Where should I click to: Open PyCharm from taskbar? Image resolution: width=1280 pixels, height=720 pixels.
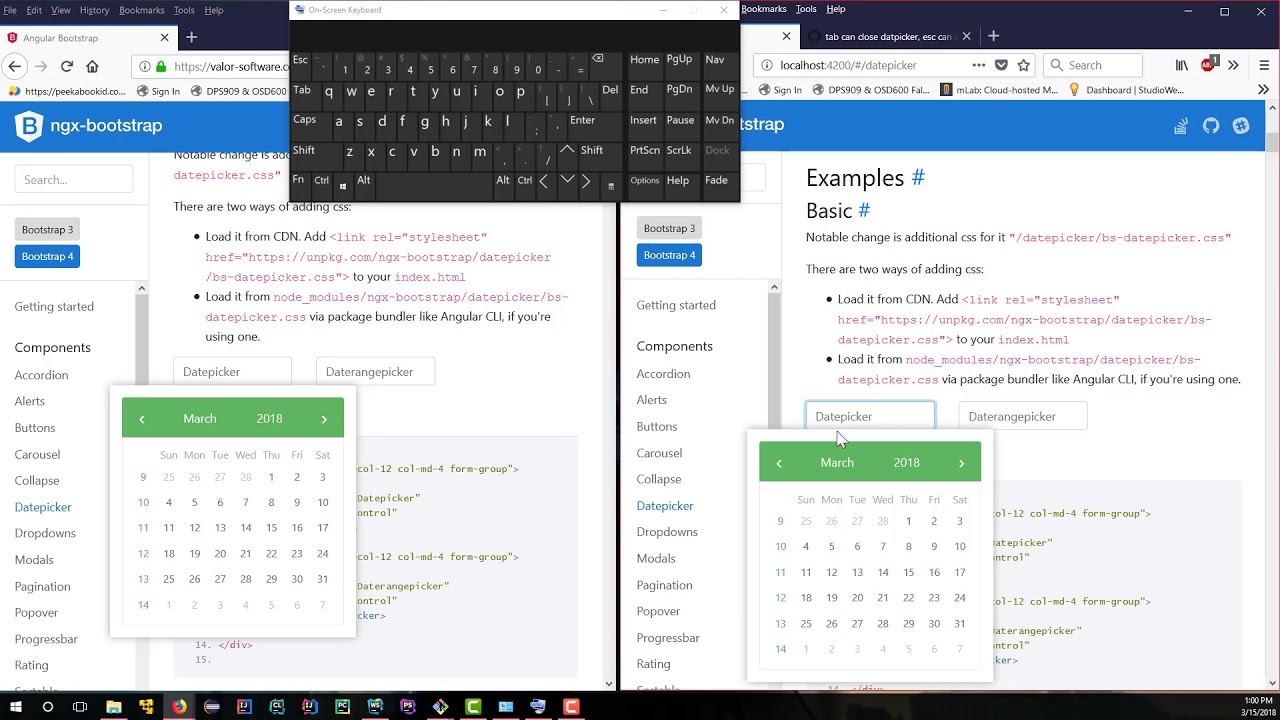coord(342,706)
